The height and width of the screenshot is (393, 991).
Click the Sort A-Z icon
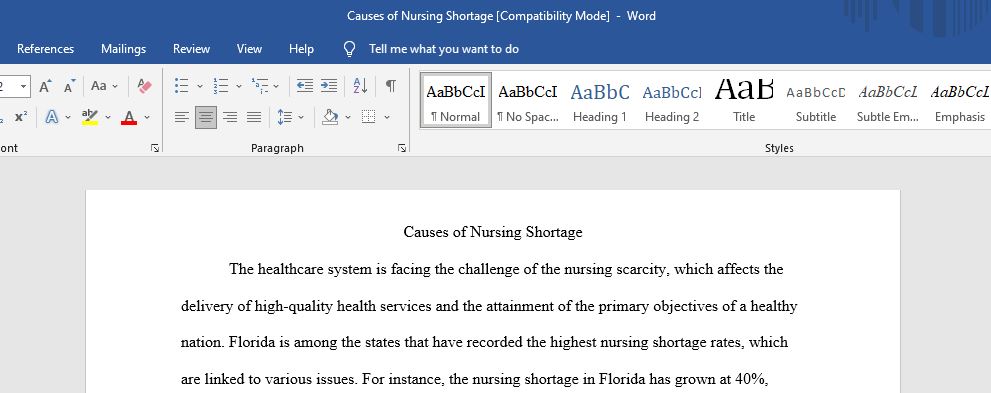point(360,86)
